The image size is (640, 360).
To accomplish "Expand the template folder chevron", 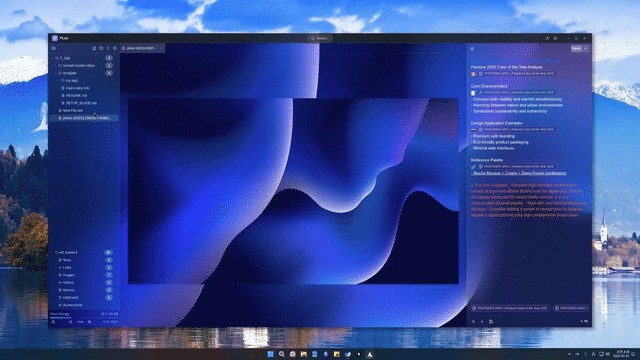I will [x=56, y=73].
